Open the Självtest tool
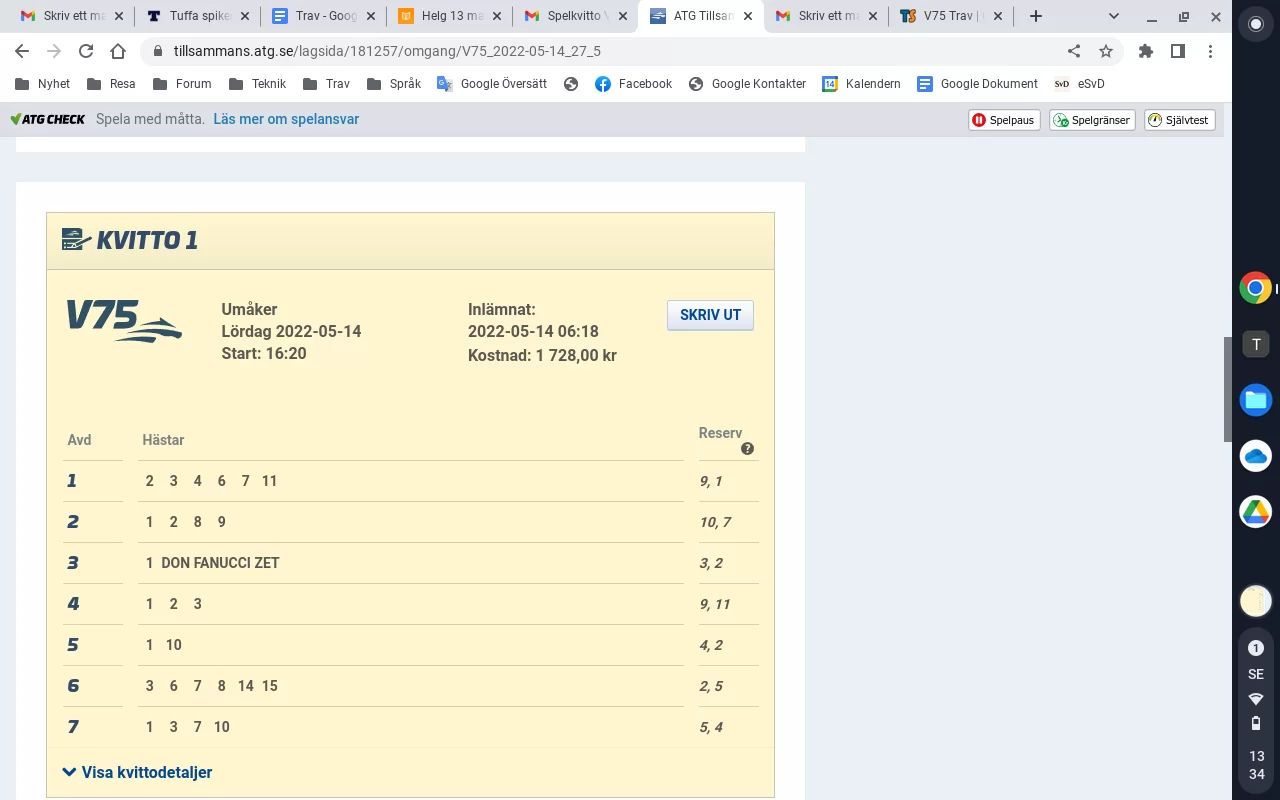Viewport: 1280px width, 800px height. 1179,120
